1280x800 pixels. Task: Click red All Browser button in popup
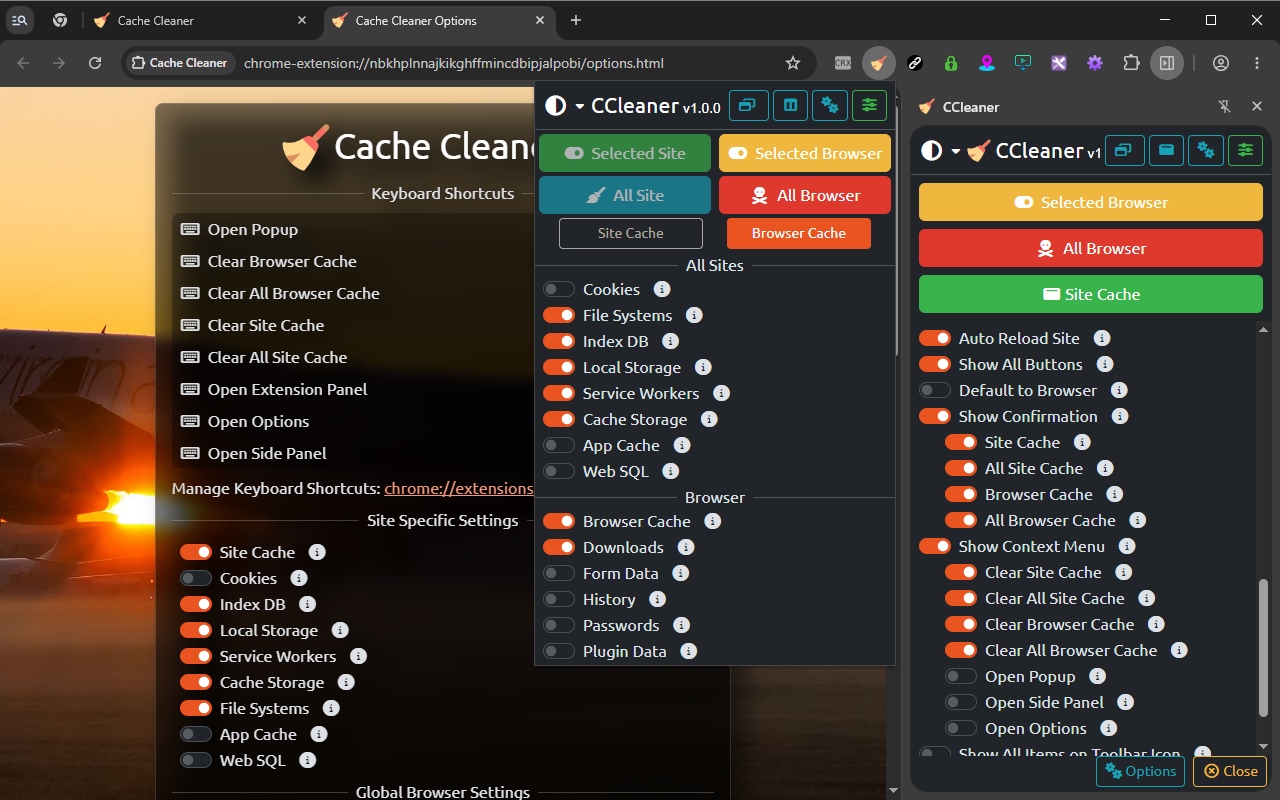(x=805, y=195)
